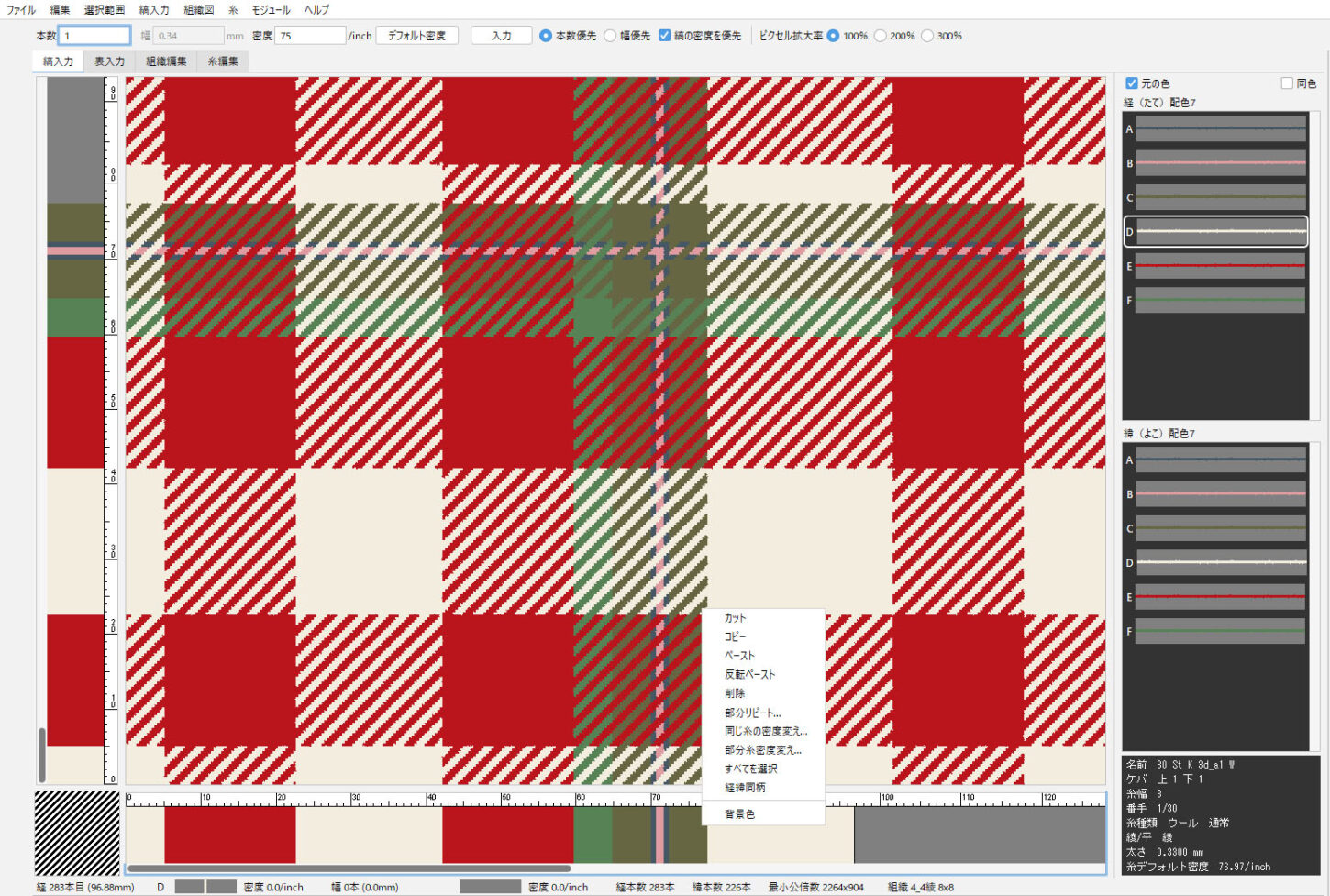Select white weft yarn D in 緯(よこ) panel
Screen dimensions: 1330x896
click(x=1219, y=563)
